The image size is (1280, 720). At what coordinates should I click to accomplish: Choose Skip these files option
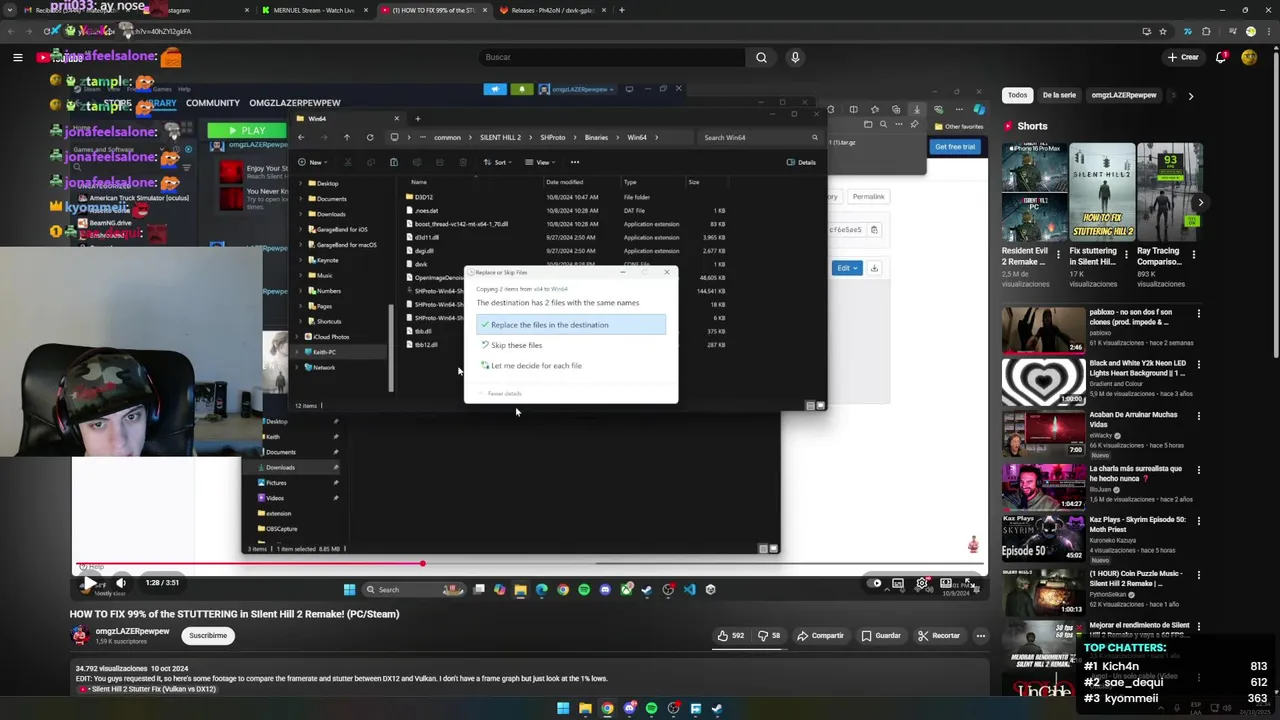pos(516,345)
